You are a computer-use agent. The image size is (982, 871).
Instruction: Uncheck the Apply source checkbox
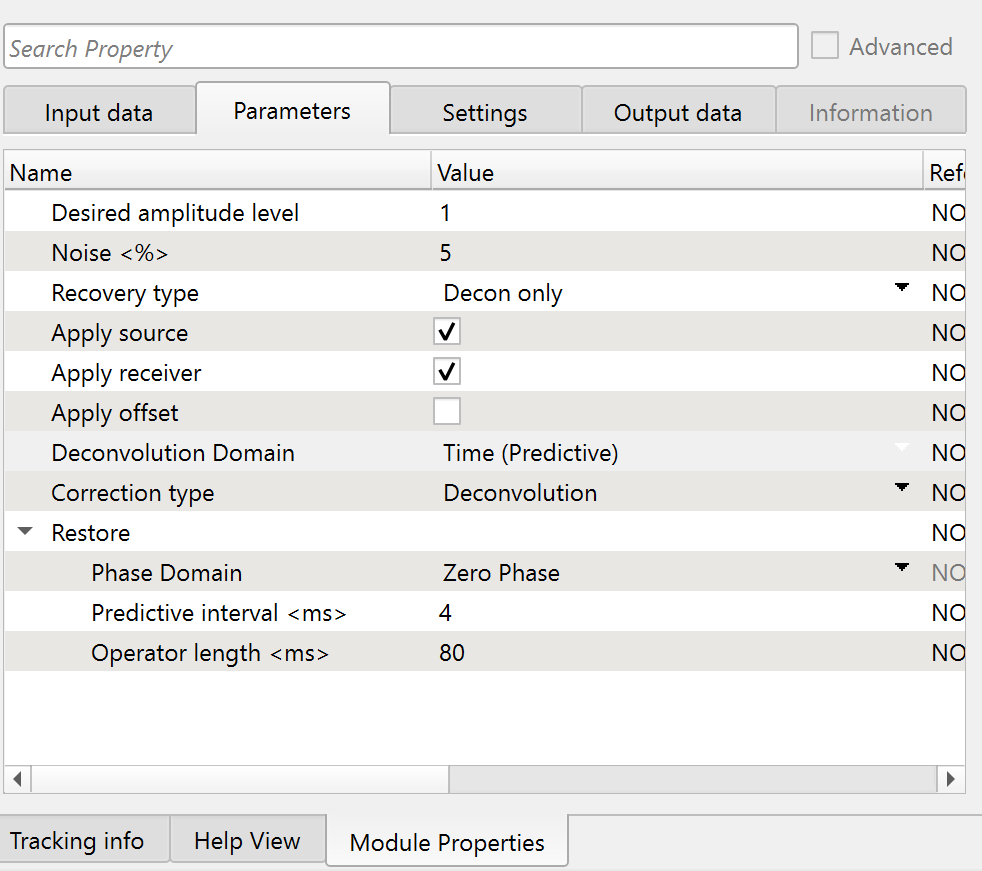click(447, 332)
